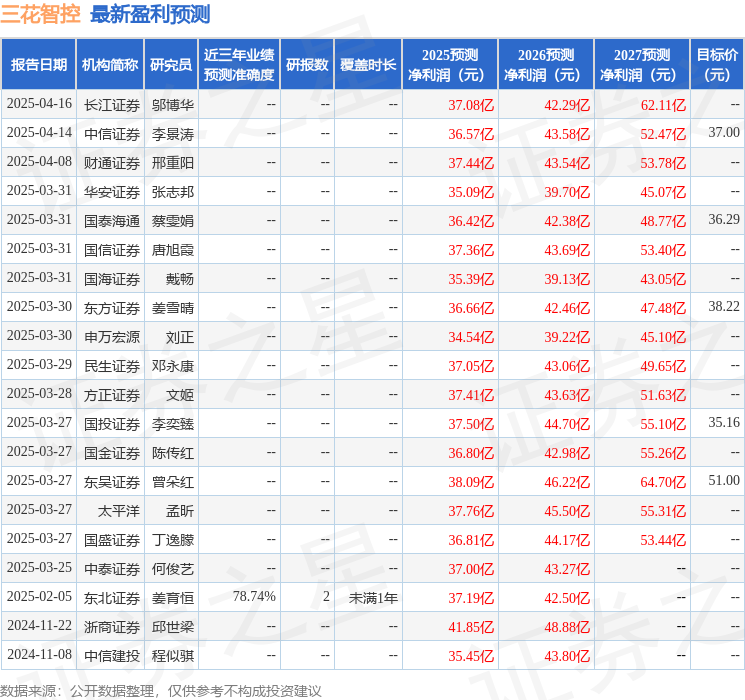The image size is (745, 700).
Task: Click the 最新盈利预测 heading
Action: [150, 14]
